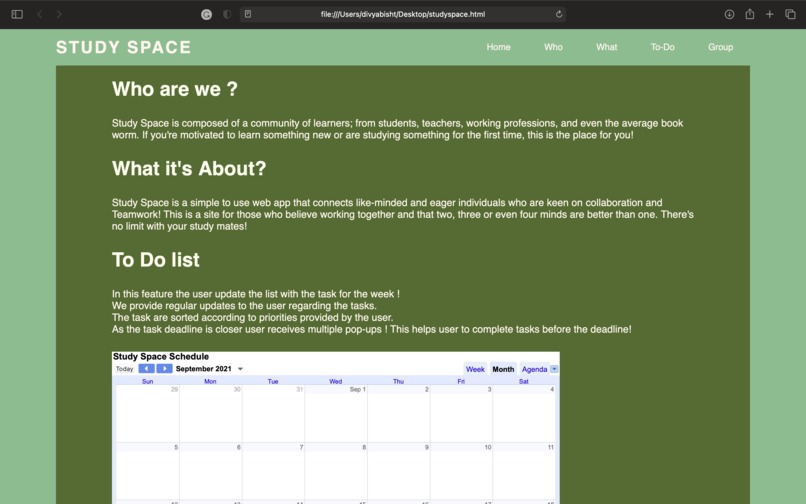Screen dimensions: 806x504
Task: Open the reader page icon in address bar
Action: pyautogui.click(x=248, y=14)
